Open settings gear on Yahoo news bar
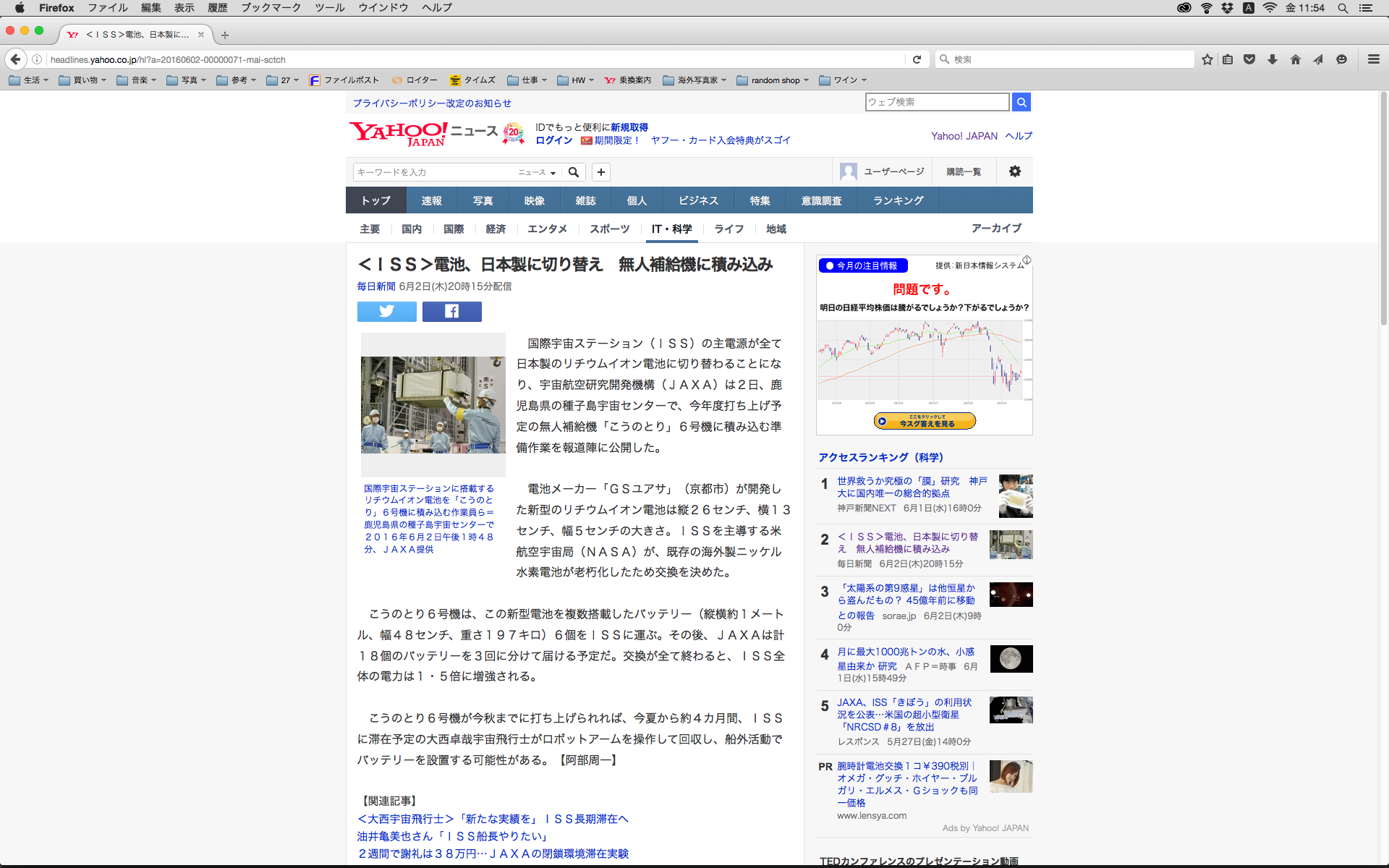Image resolution: width=1389 pixels, height=868 pixels. click(1014, 171)
